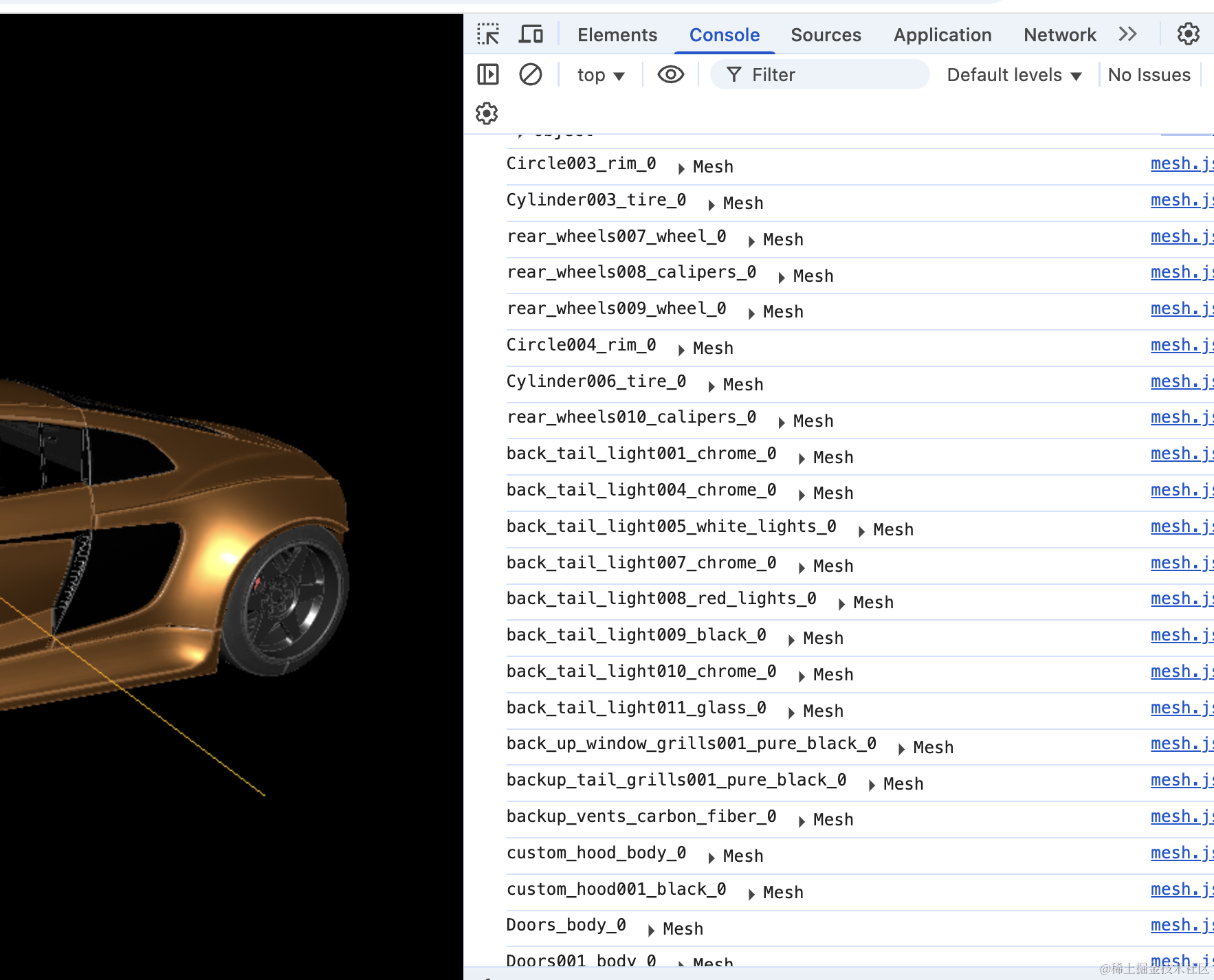
Task: Expand Mesh for back_tail_light007_chrome_0
Action: 802,568
